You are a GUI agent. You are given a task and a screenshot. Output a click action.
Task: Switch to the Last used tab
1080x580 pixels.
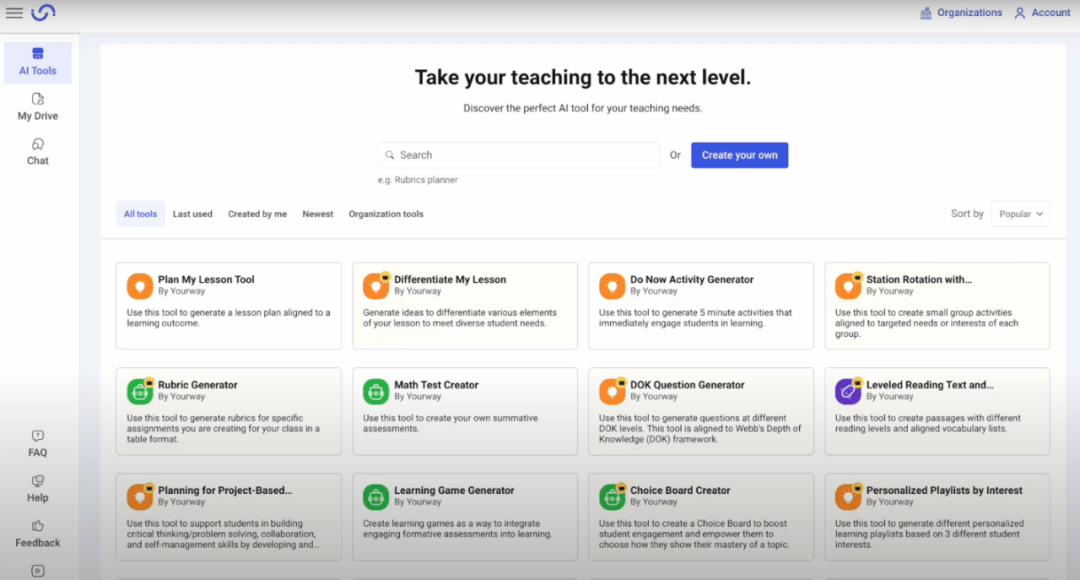click(192, 214)
